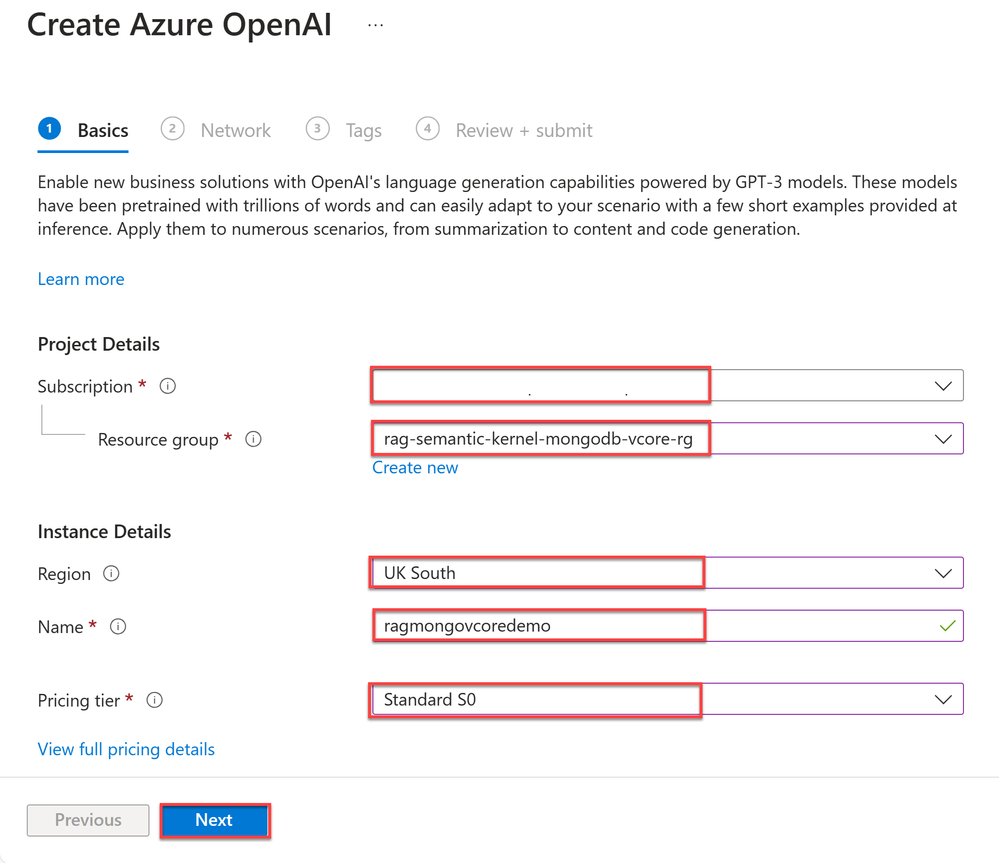Click the step 2 circle for Network
999x863 pixels.
tap(172, 128)
